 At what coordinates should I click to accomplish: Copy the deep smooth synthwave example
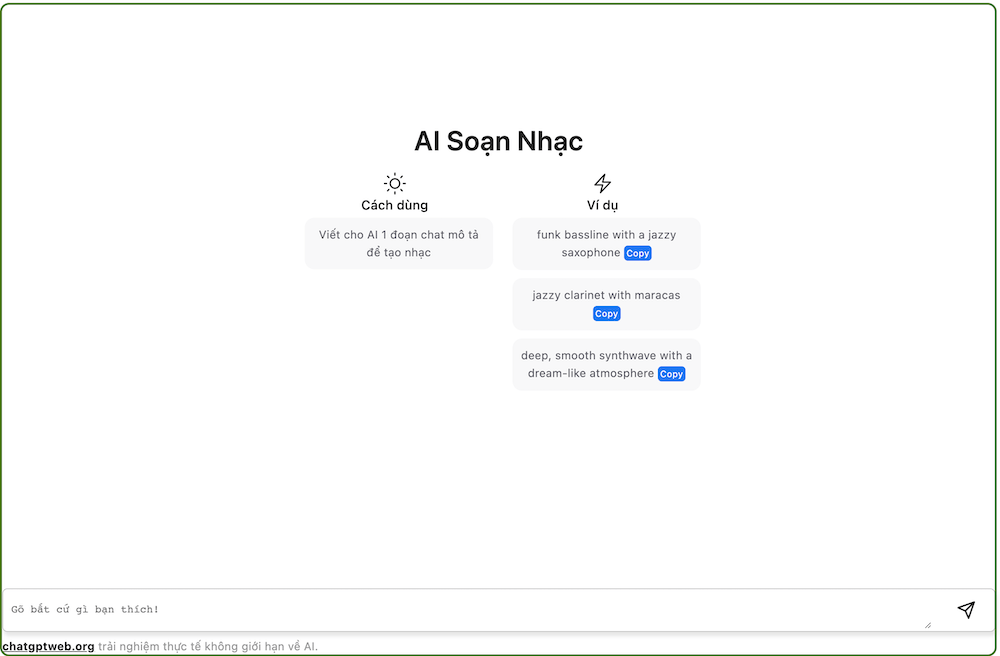click(671, 374)
